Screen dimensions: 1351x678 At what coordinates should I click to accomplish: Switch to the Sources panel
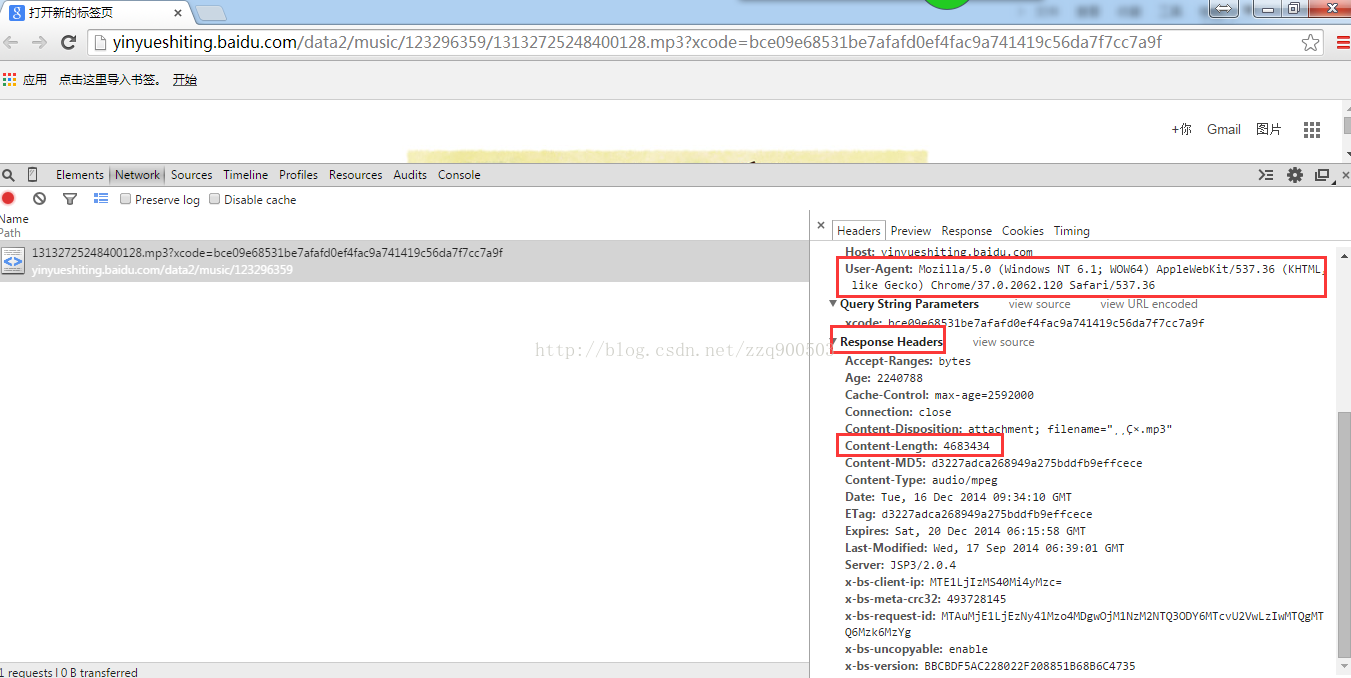tap(191, 175)
